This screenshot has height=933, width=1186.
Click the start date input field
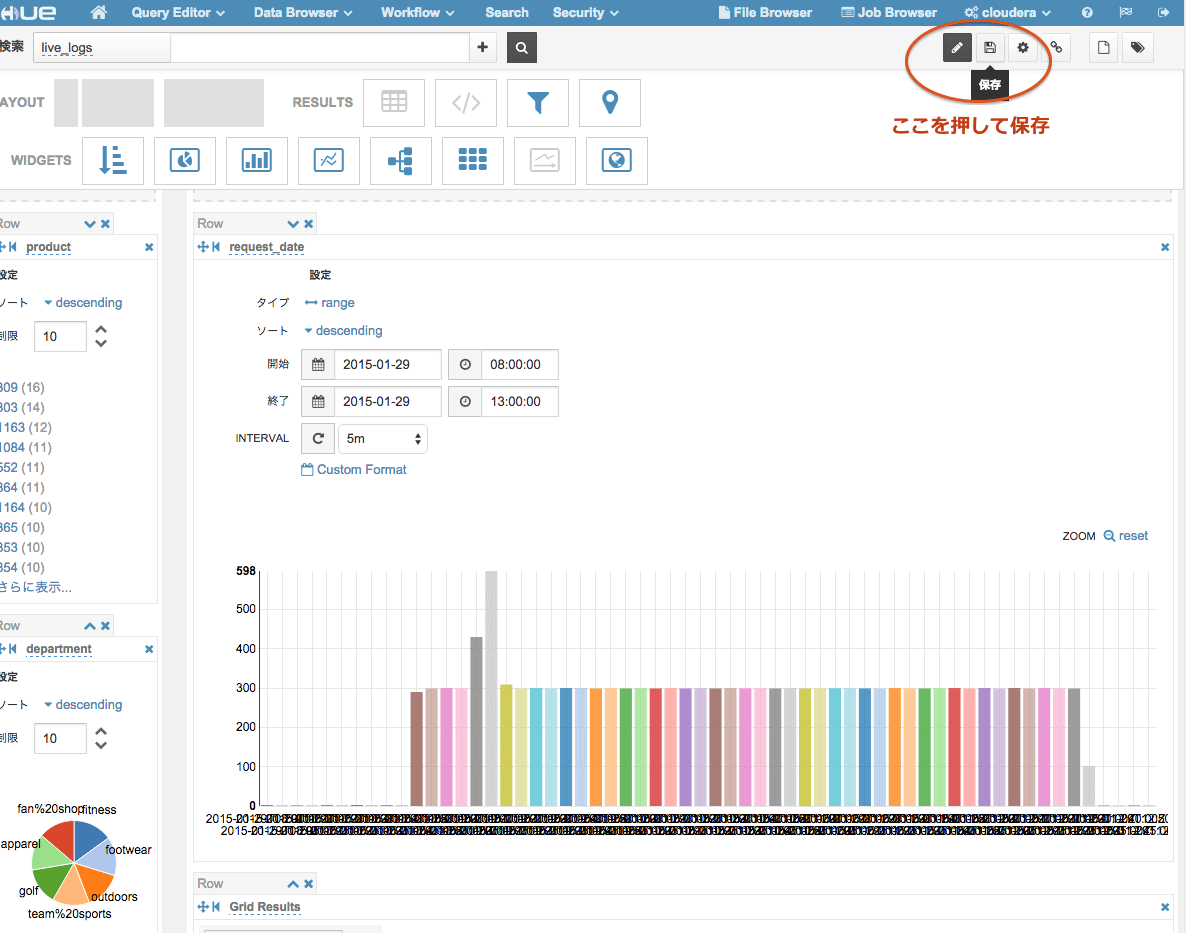tap(388, 364)
